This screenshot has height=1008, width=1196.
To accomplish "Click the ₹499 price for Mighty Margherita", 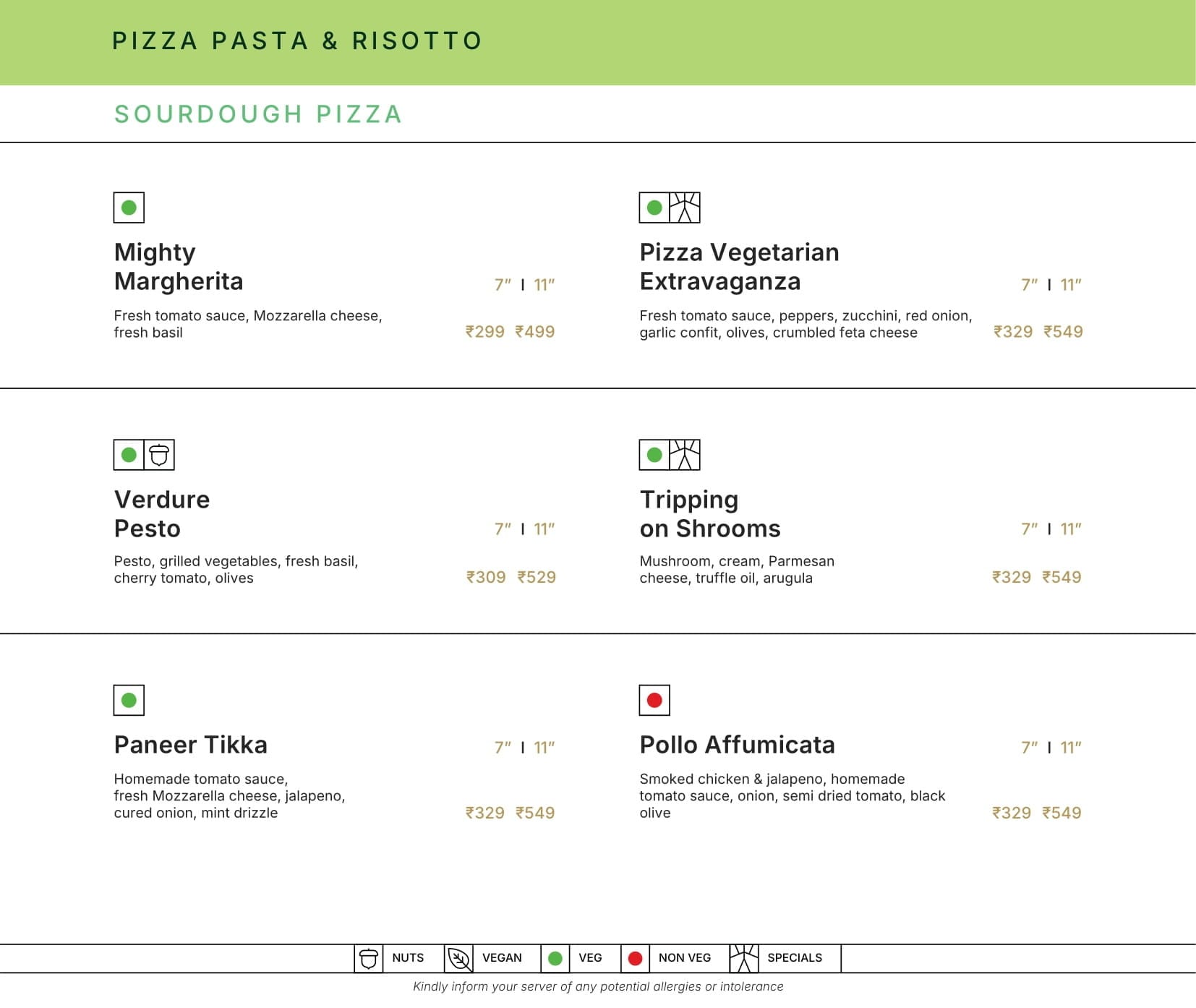I will [x=535, y=332].
